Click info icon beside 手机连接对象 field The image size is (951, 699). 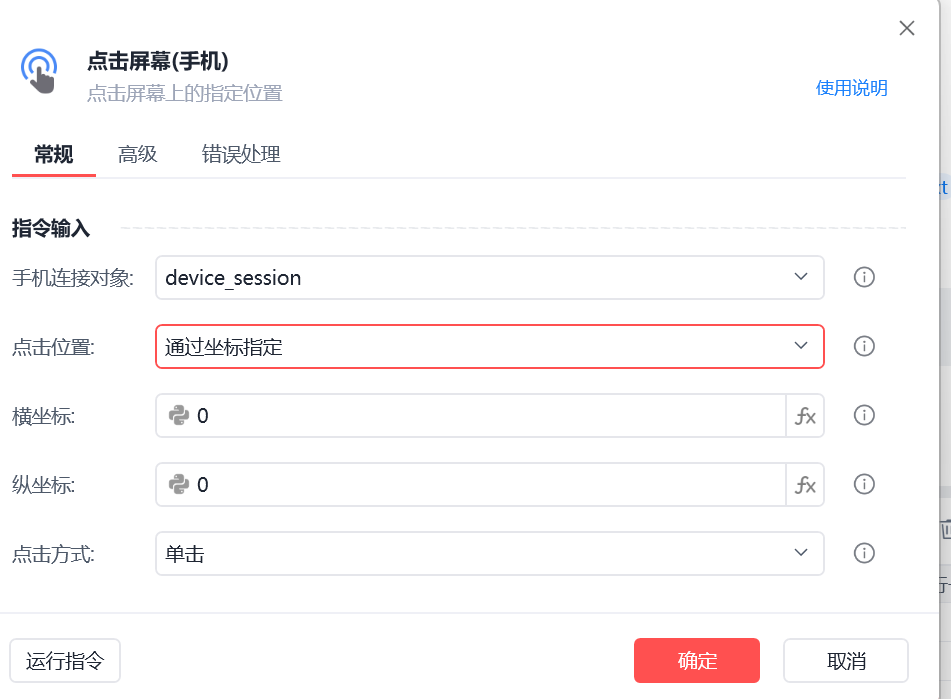pyautogui.click(x=864, y=277)
